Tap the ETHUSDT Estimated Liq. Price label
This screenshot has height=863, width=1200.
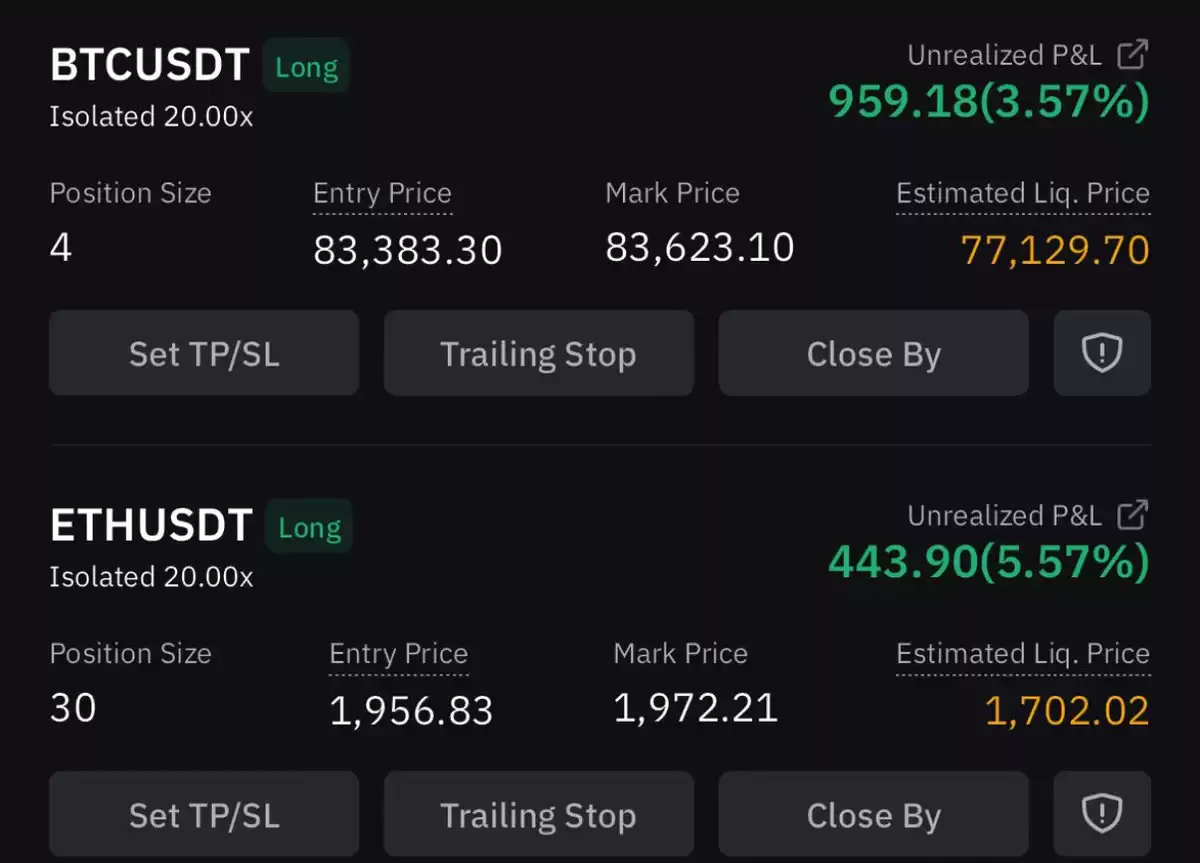coord(1023,653)
